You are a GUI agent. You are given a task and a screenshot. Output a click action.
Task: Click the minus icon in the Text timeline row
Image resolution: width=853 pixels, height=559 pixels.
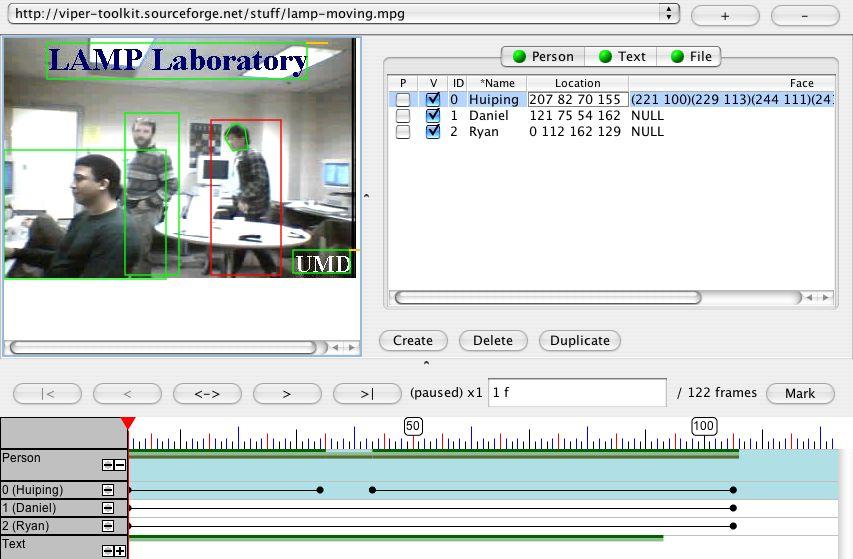(108, 551)
